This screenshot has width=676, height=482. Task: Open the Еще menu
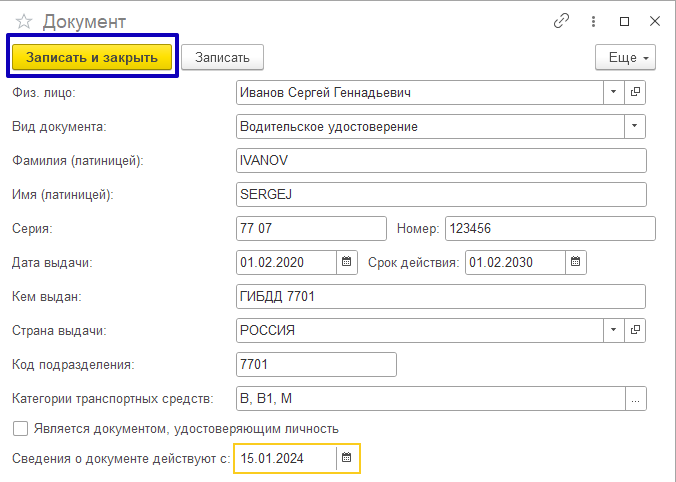[x=625, y=58]
